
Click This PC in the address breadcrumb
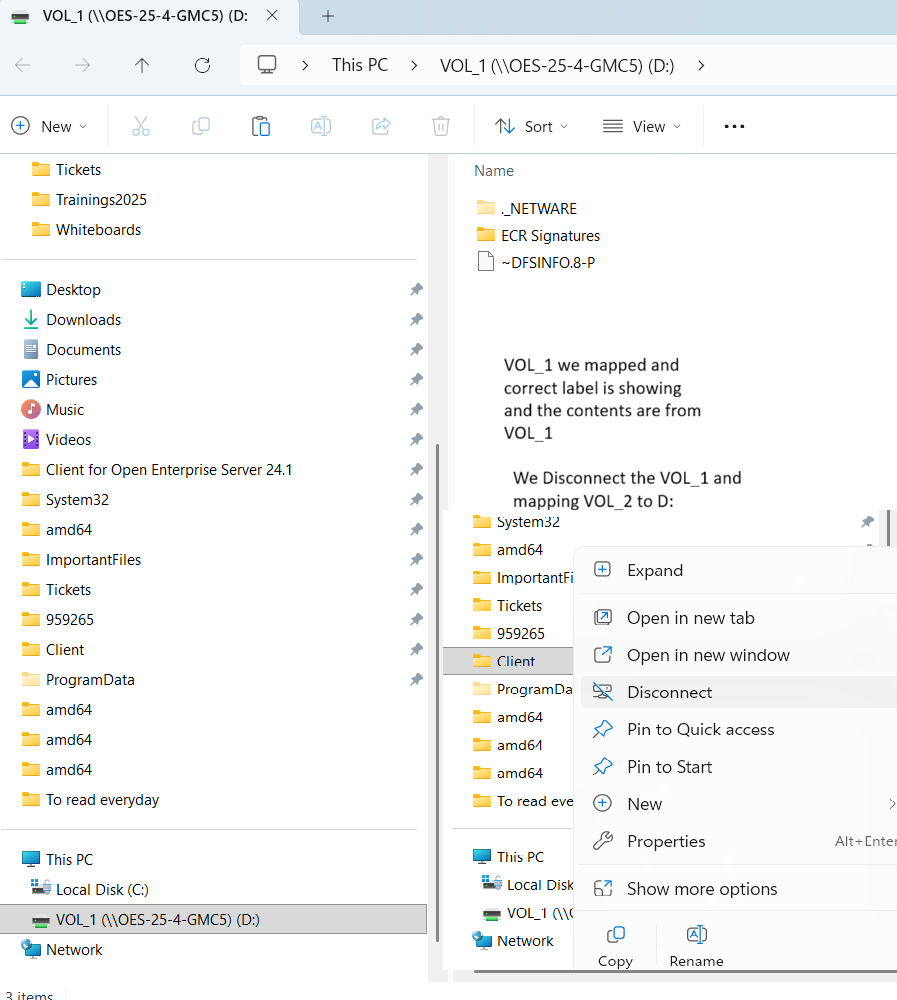click(x=359, y=65)
